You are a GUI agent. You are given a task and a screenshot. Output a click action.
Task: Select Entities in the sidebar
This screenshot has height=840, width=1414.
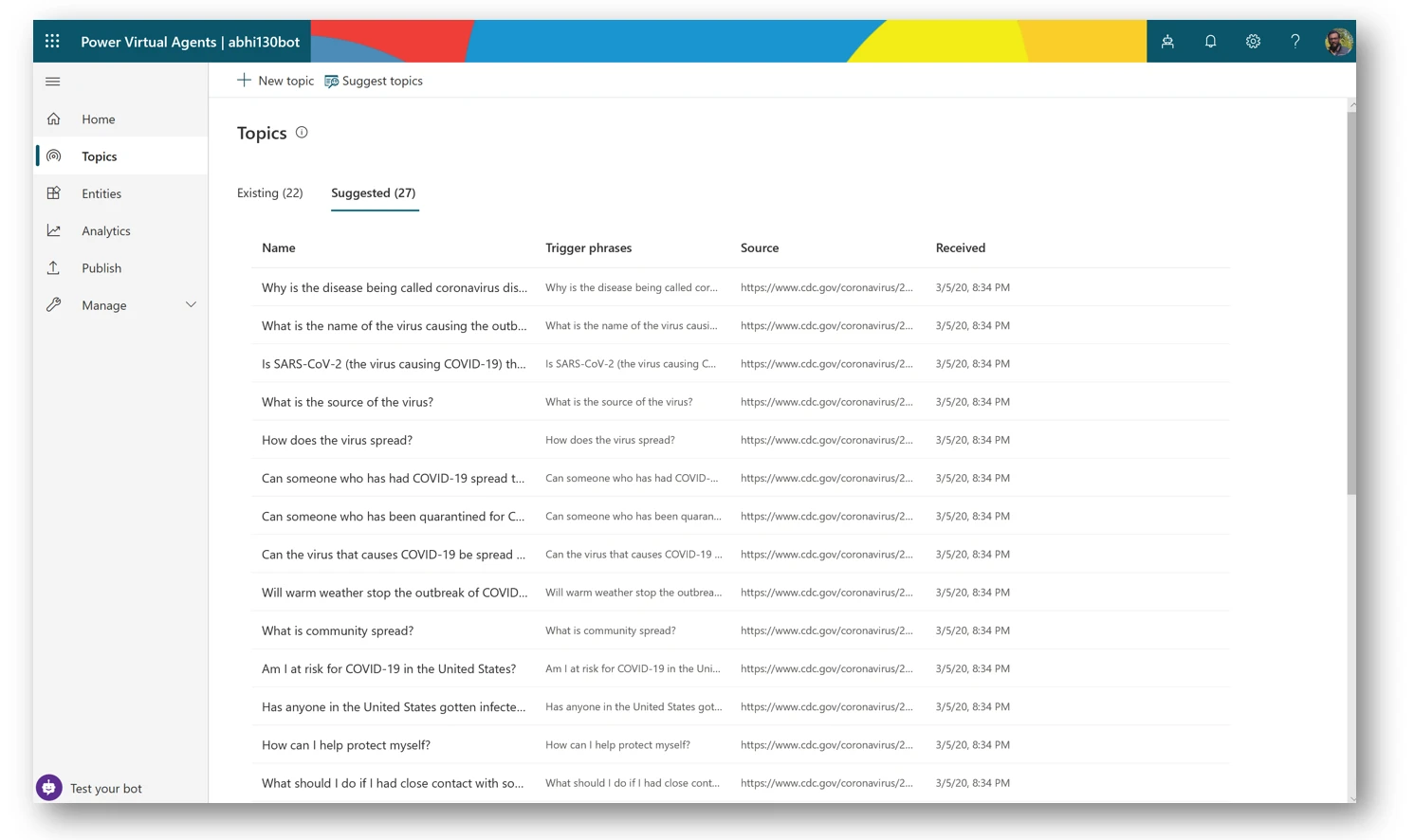coord(101,193)
